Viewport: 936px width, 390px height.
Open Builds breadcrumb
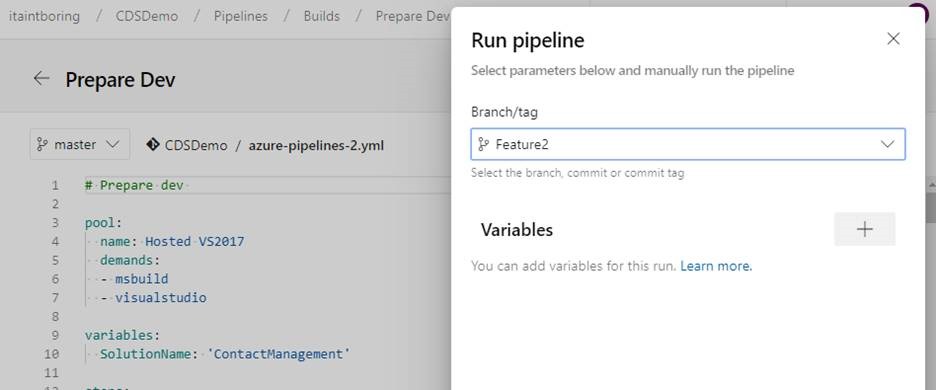pyautogui.click(x=322, y=16)
